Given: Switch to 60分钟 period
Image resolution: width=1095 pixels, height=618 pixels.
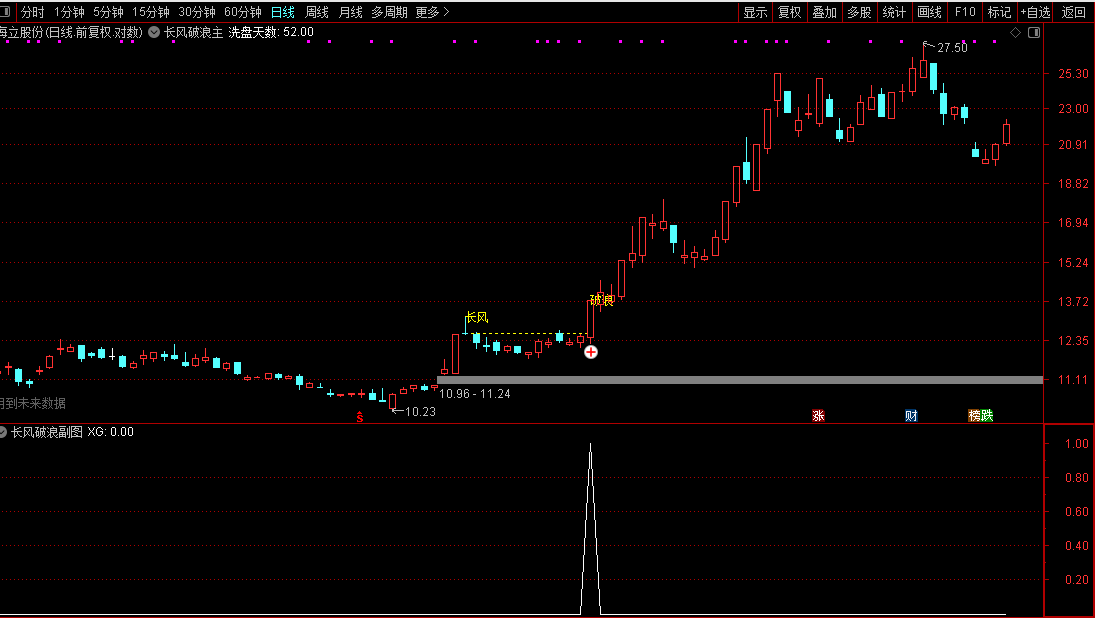Looking at the screenshot, I should pos(243,12).
